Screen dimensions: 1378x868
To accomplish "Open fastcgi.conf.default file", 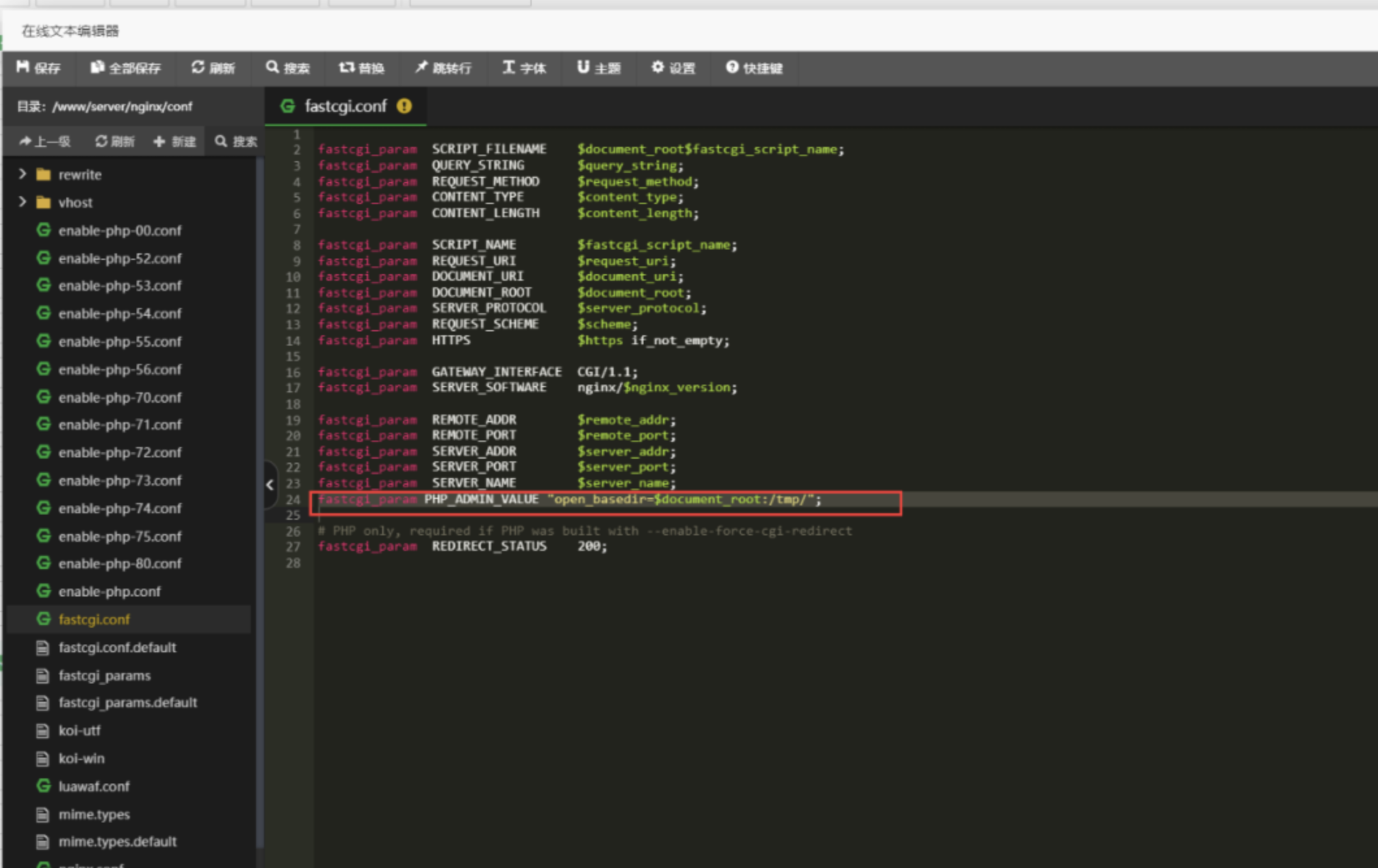I will [117, 648].
